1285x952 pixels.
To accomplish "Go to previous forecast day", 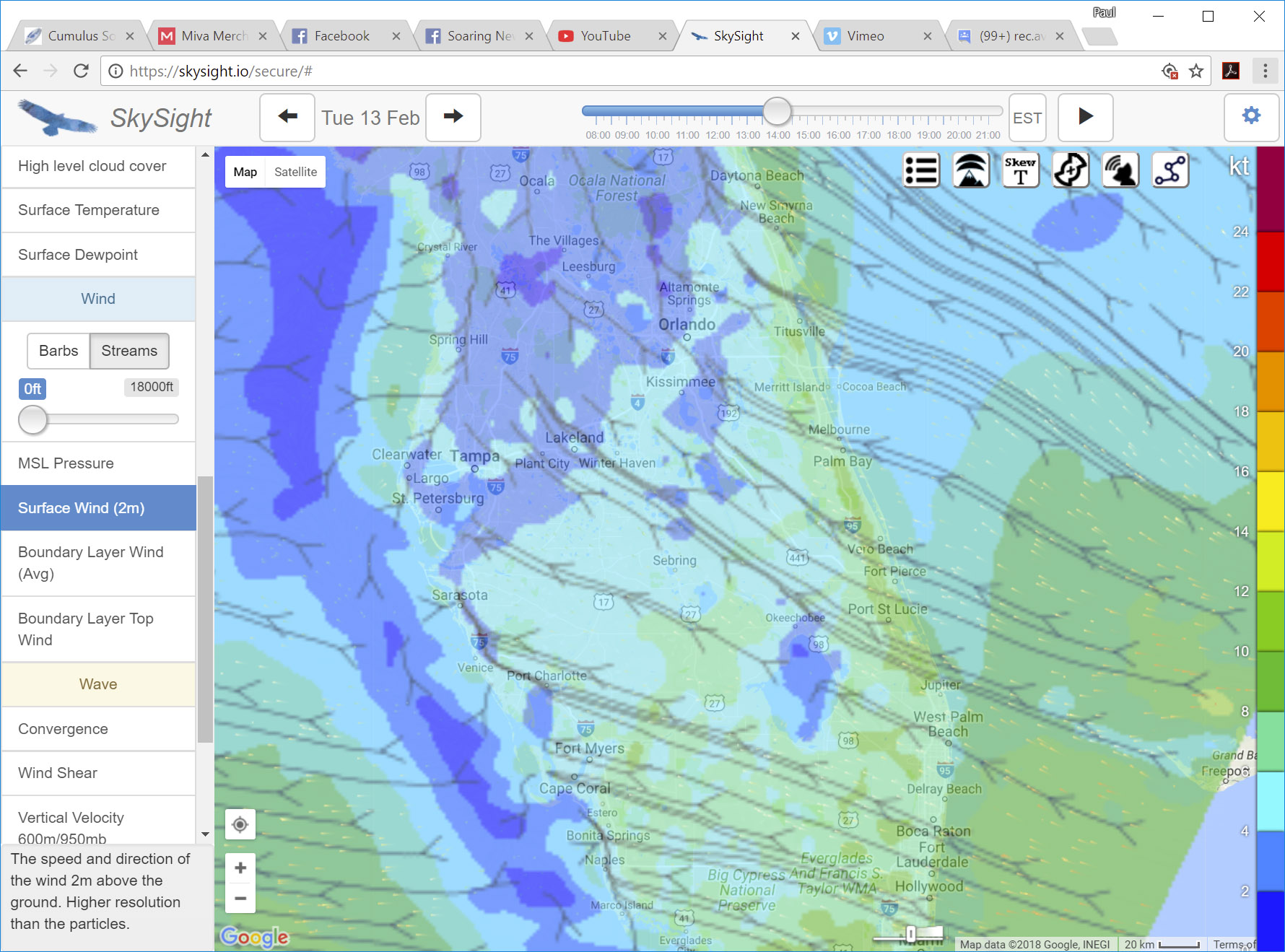I will (x=287, y=117).
